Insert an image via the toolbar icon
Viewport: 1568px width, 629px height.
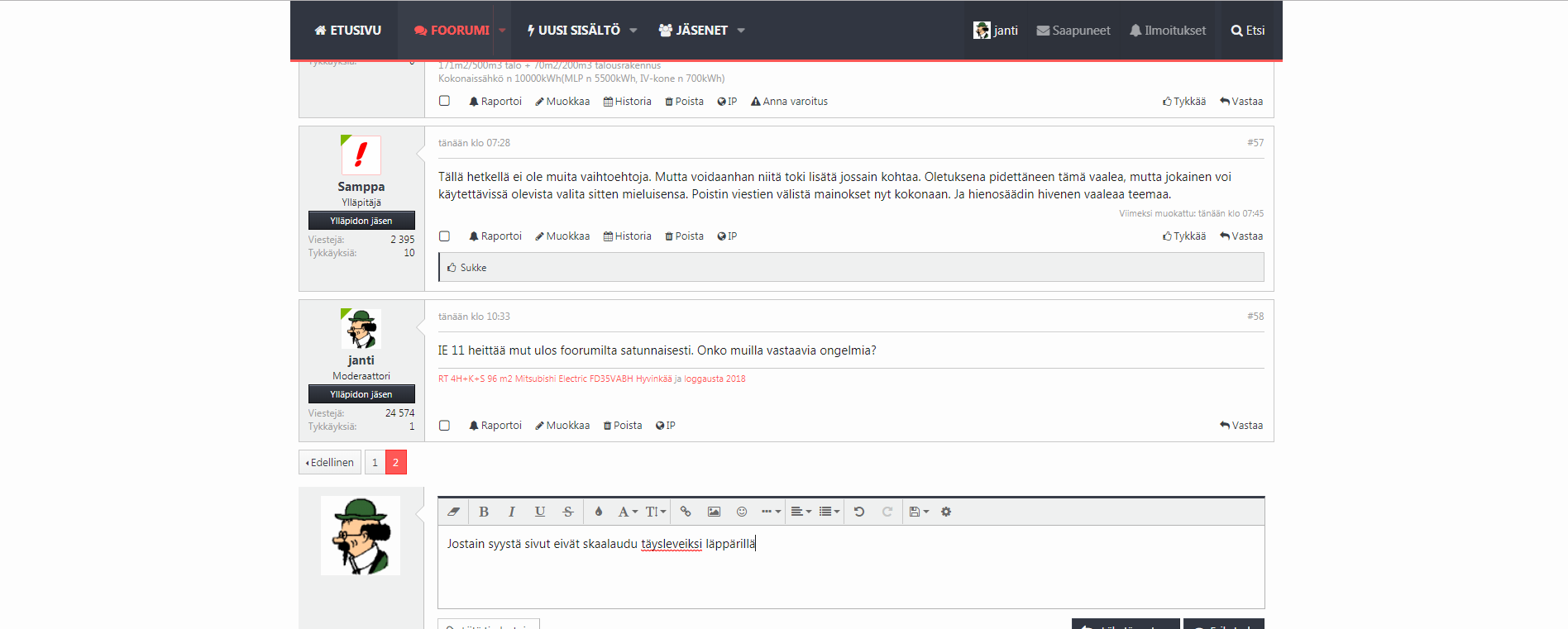pos(714,512)
